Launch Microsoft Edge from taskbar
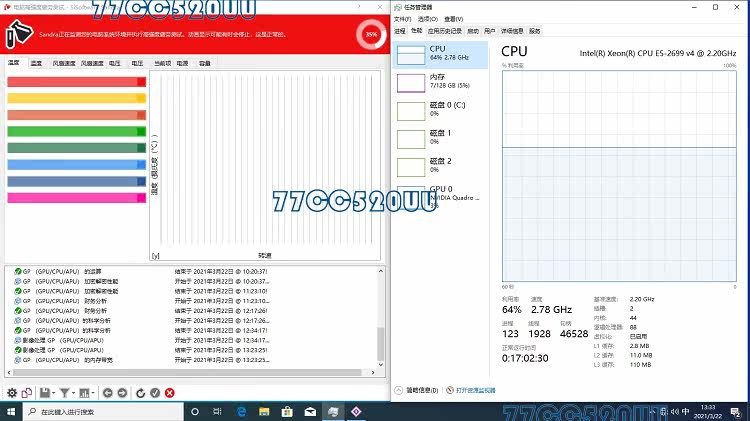The height and width of the screenshot is (421, 750). [x=242, y=411]
